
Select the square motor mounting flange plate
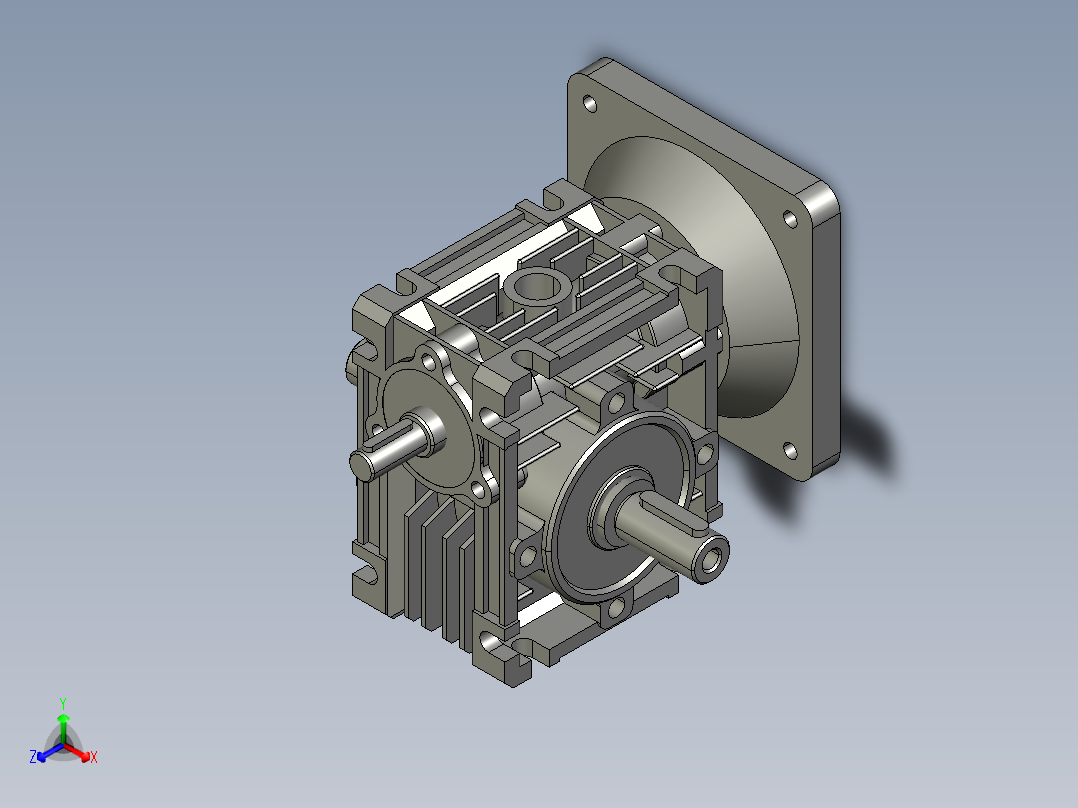[x=703, y=268]
